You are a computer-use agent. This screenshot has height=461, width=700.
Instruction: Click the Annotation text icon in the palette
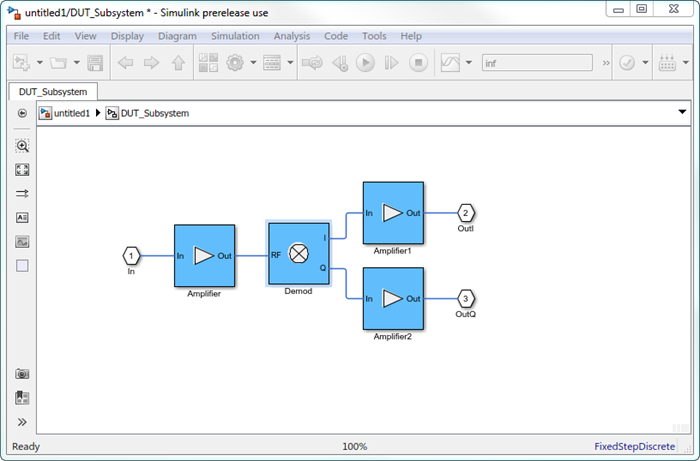pyautogui.click(x=22, y=217)
